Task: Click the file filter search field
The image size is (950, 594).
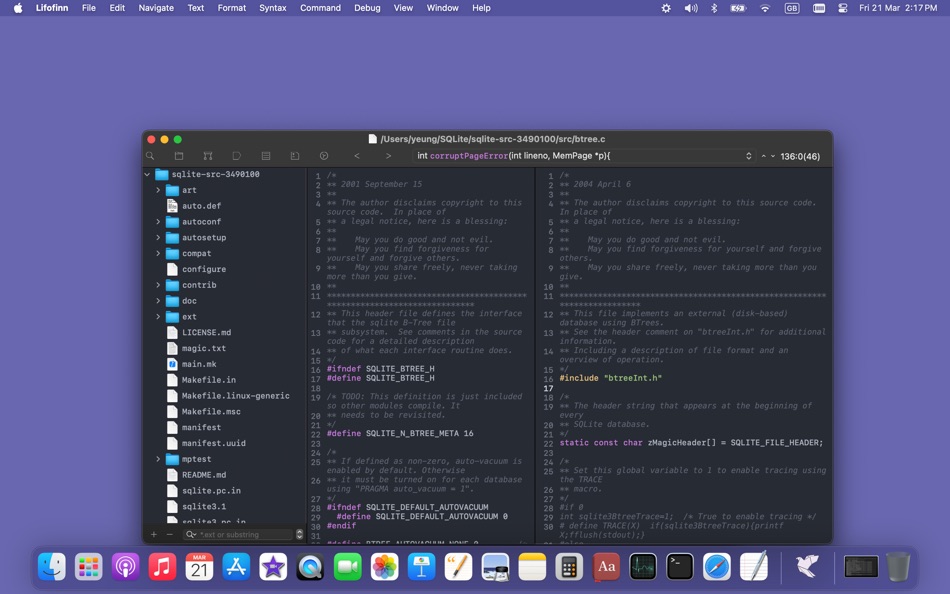Action: click(x=239, y=535)
